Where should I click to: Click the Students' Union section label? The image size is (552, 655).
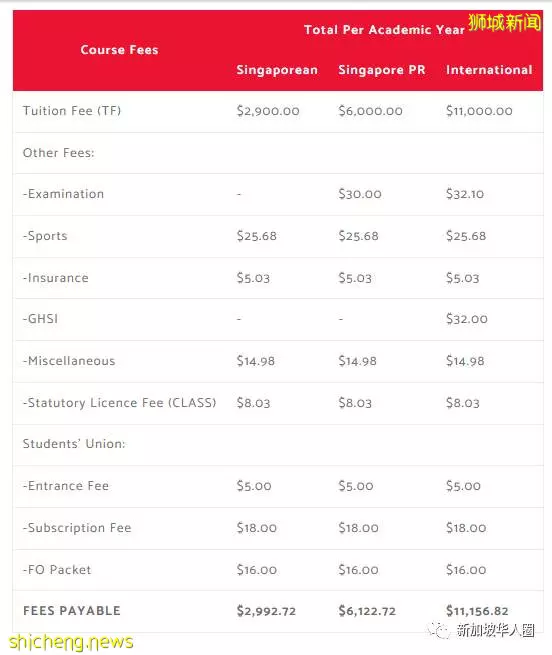point(74,444)
